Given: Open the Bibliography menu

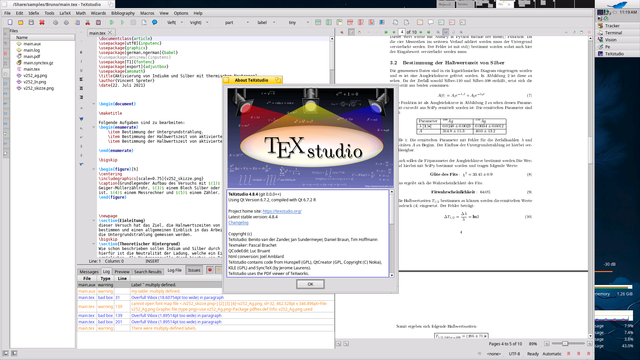Looking at the screenshot, I should pos(123,13).
